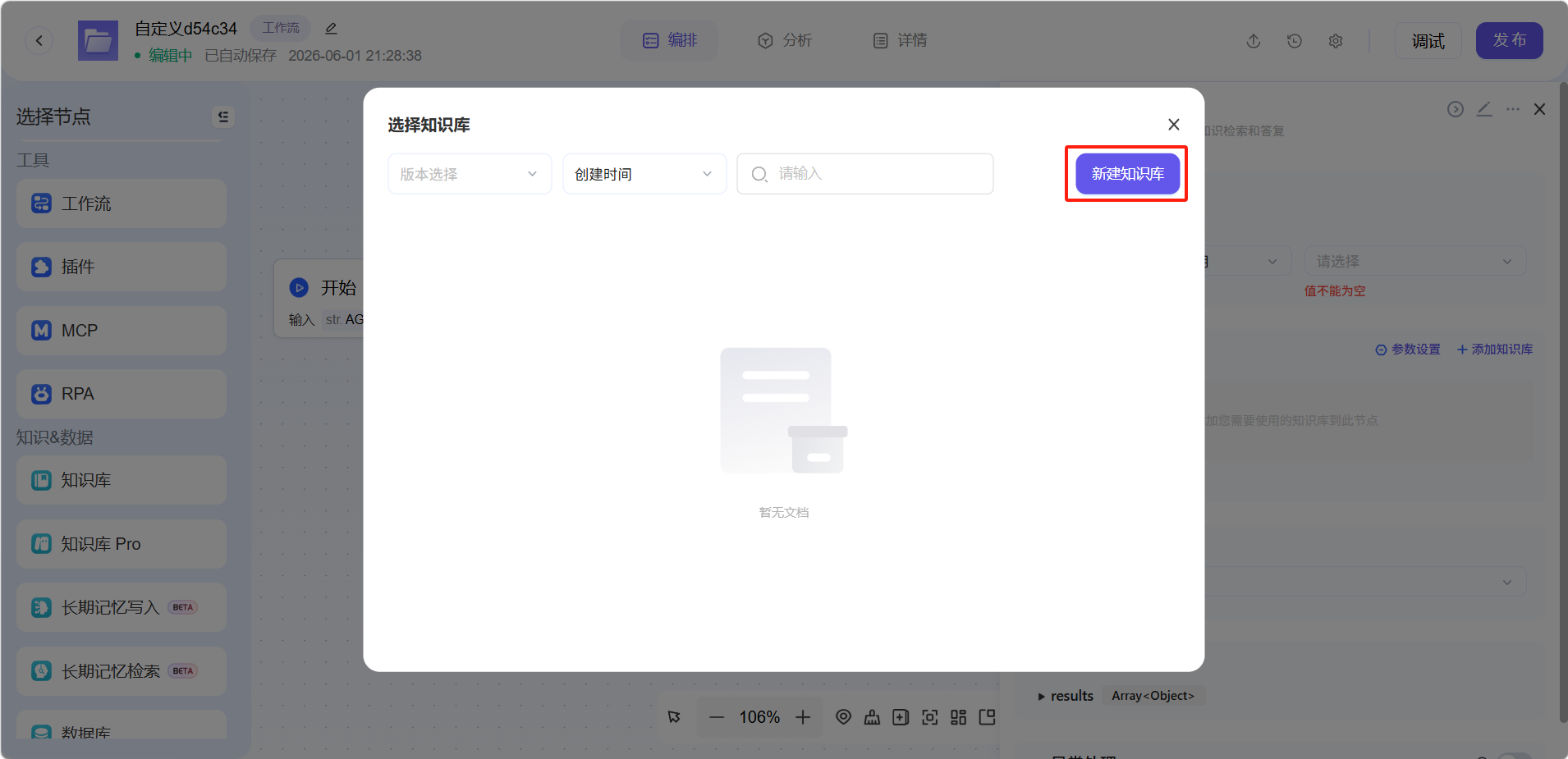Open the 参数设置 link
The height and width of the screenshot is (759, 1568).
1408,350
